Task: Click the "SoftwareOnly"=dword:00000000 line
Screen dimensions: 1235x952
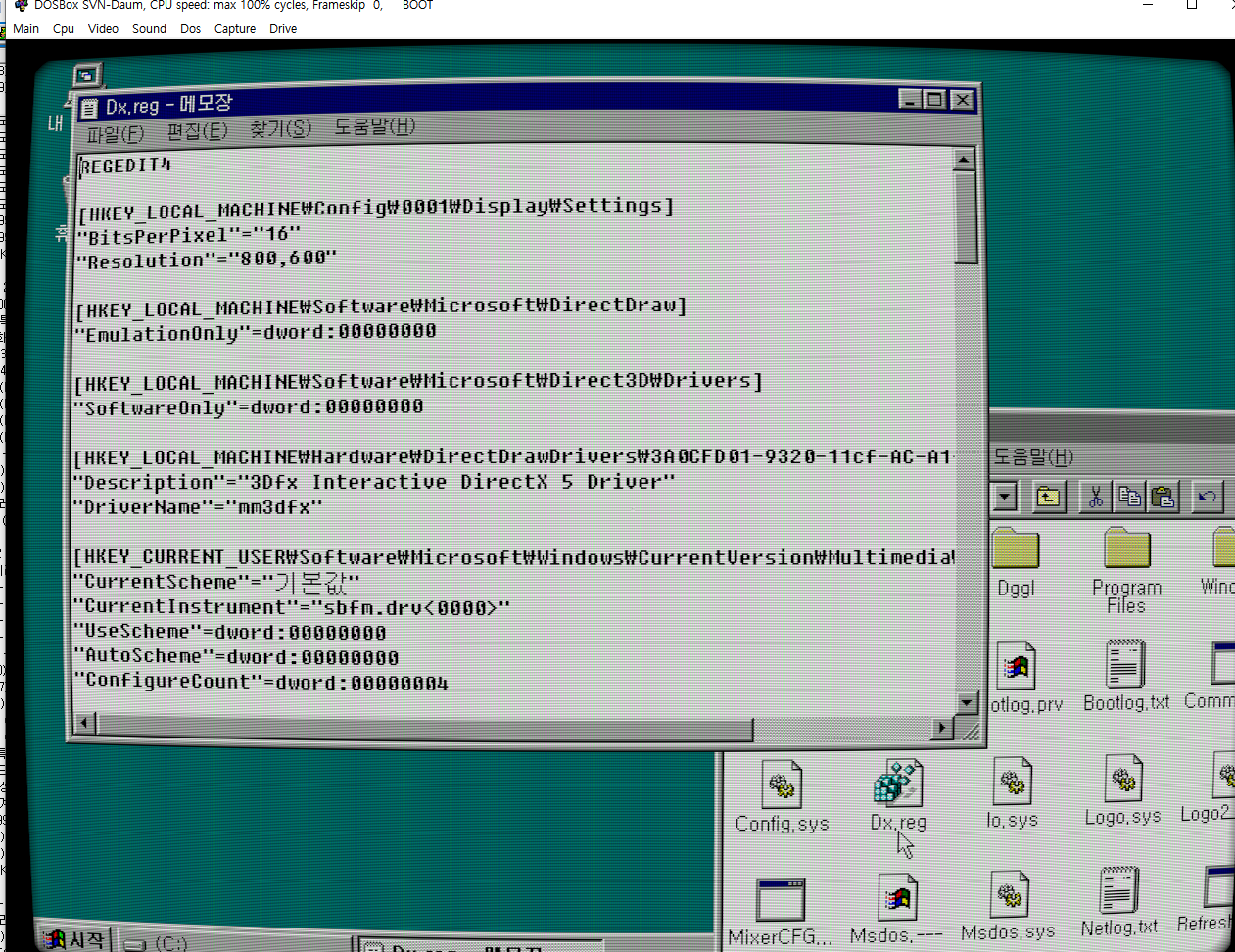Action: [x=249, y=406]
